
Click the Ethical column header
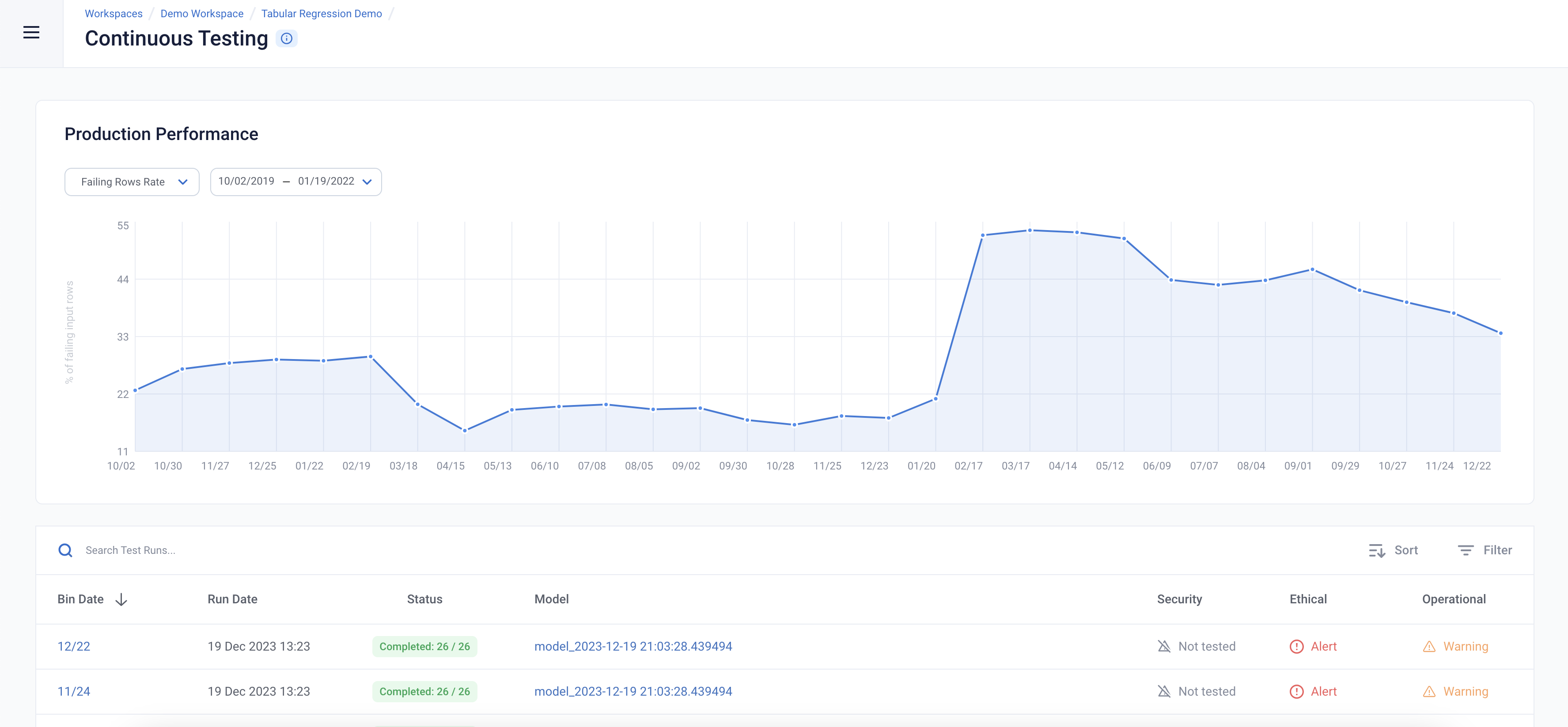pos(1308,599)
